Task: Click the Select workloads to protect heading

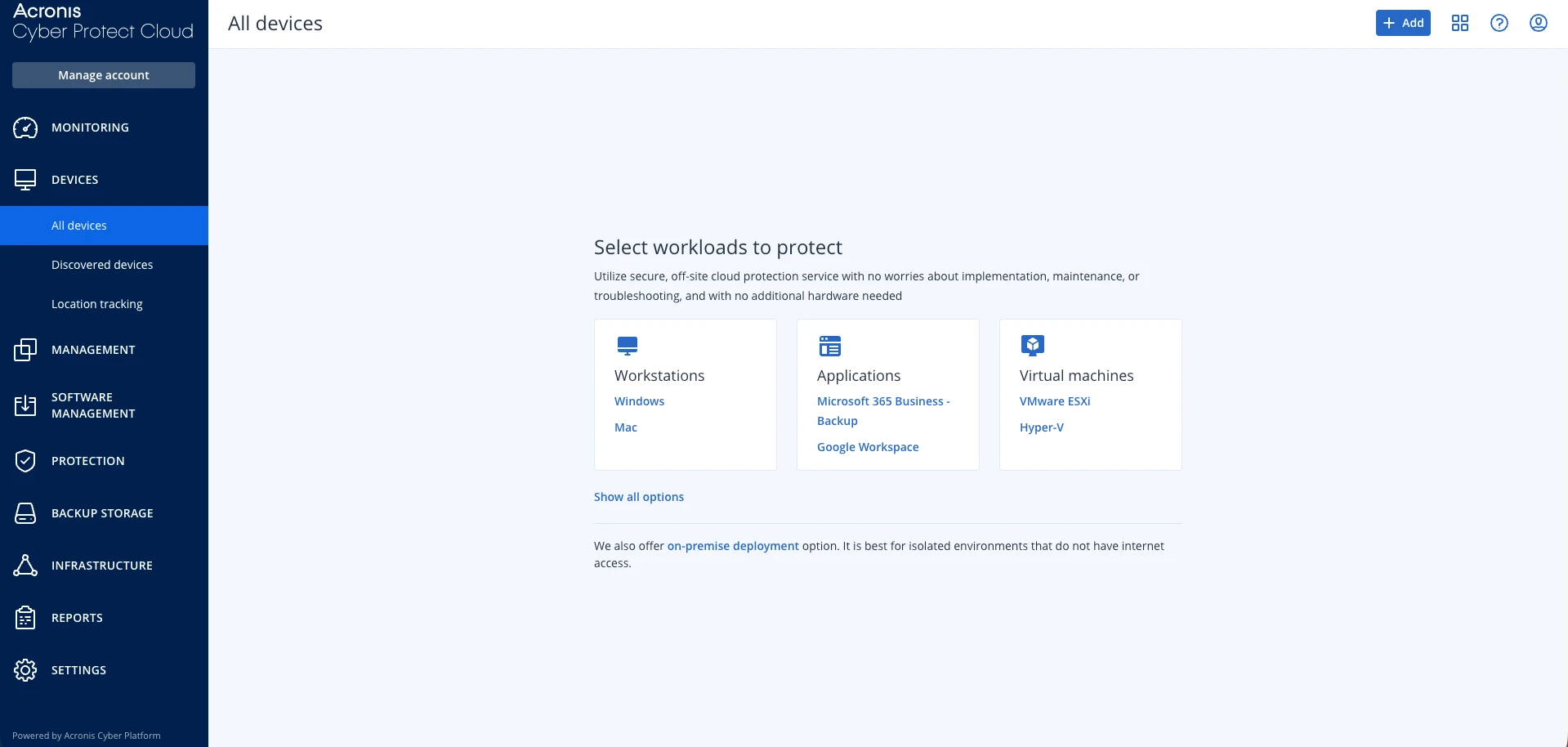Action: coord(718,248)
